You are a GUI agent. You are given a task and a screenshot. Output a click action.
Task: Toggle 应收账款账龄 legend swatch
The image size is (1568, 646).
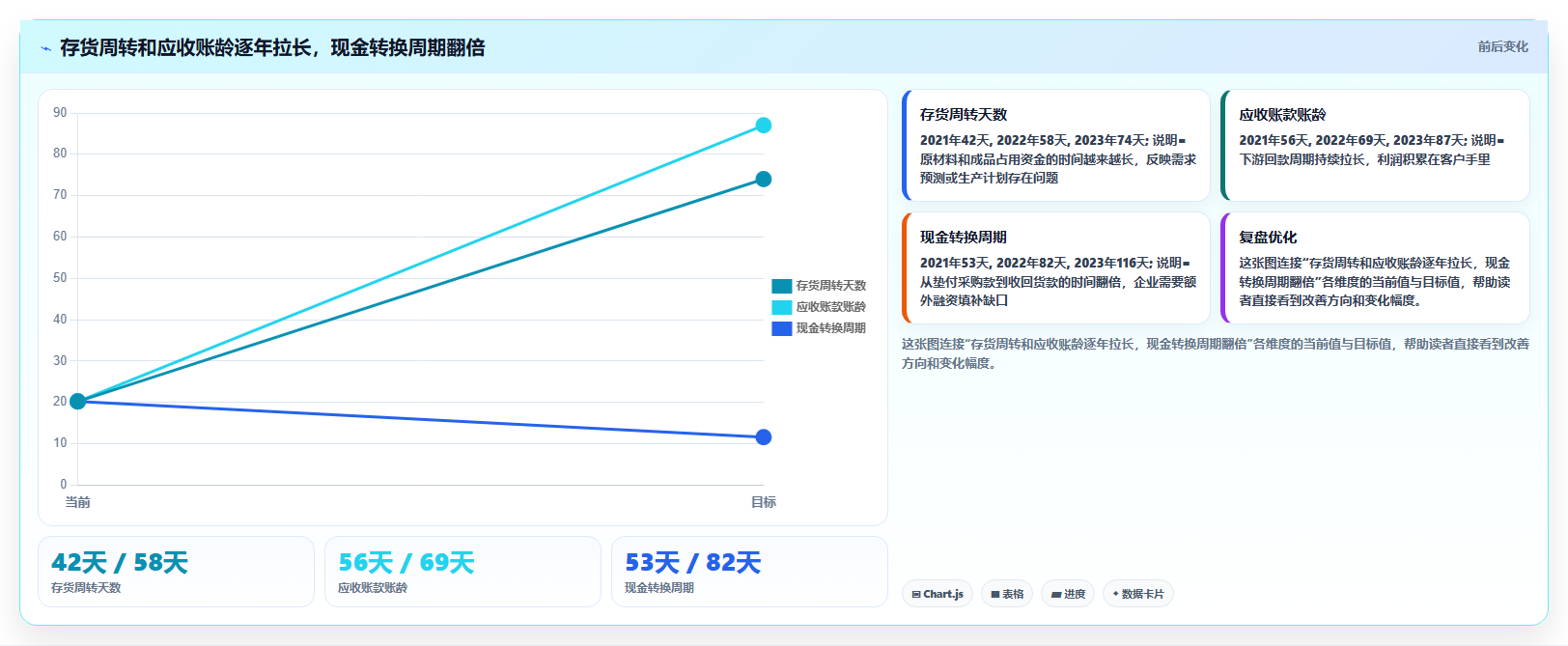[x=782, y=307]
